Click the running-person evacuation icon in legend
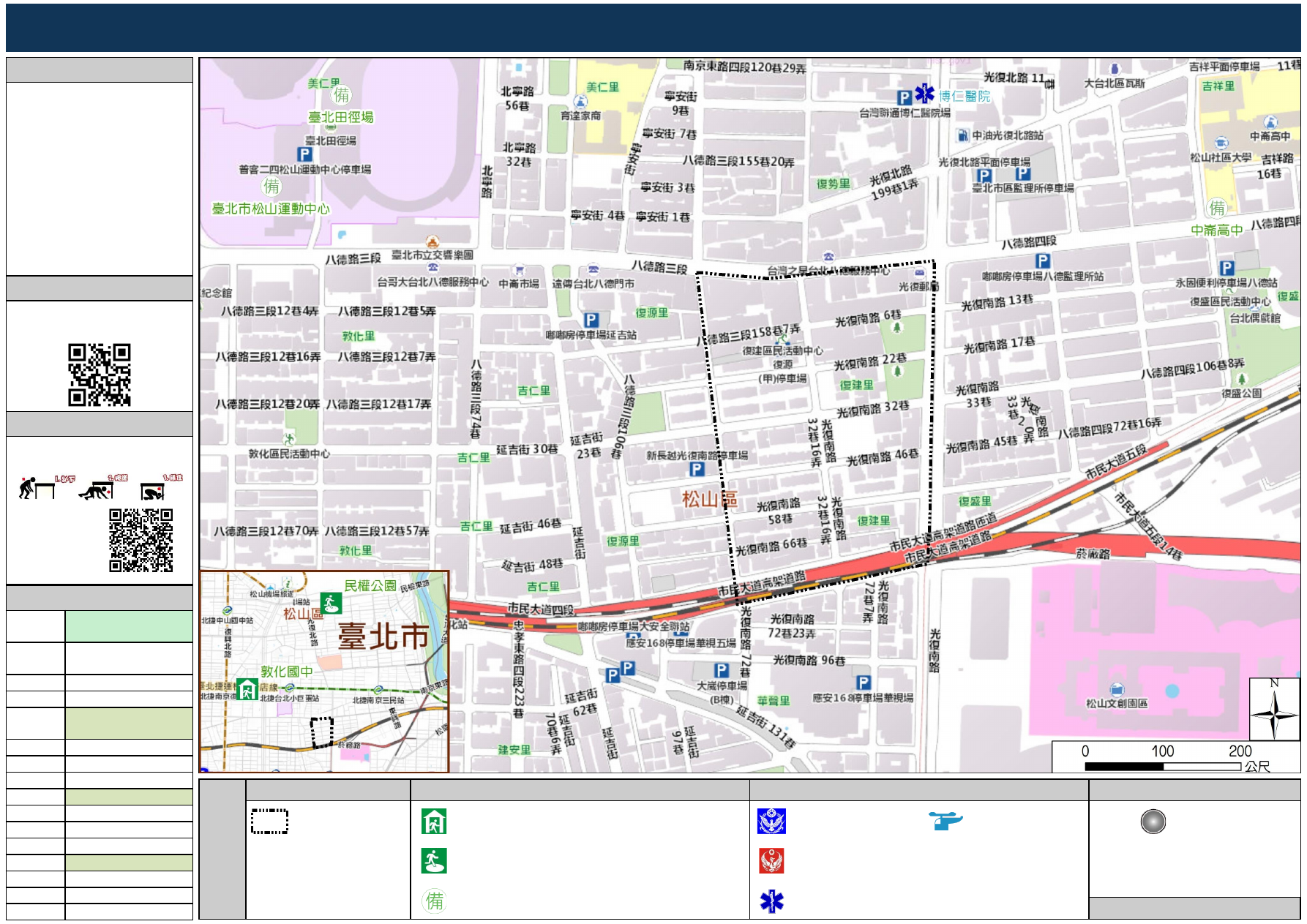Screen dimensions: 1307x924 click(x=434, y=861)
